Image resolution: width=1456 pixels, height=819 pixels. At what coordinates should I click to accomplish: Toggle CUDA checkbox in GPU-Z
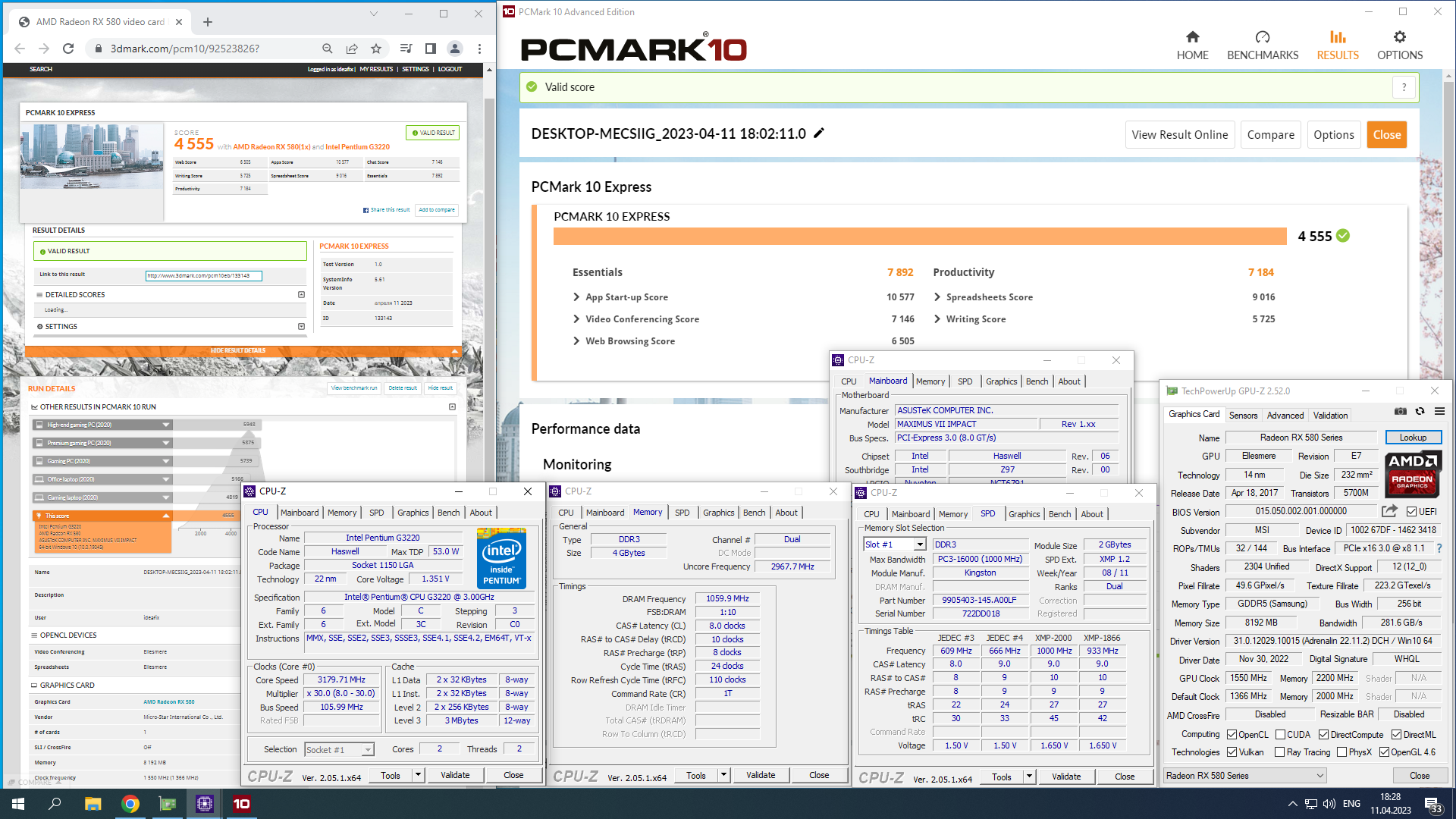[x=1281, y=734]
